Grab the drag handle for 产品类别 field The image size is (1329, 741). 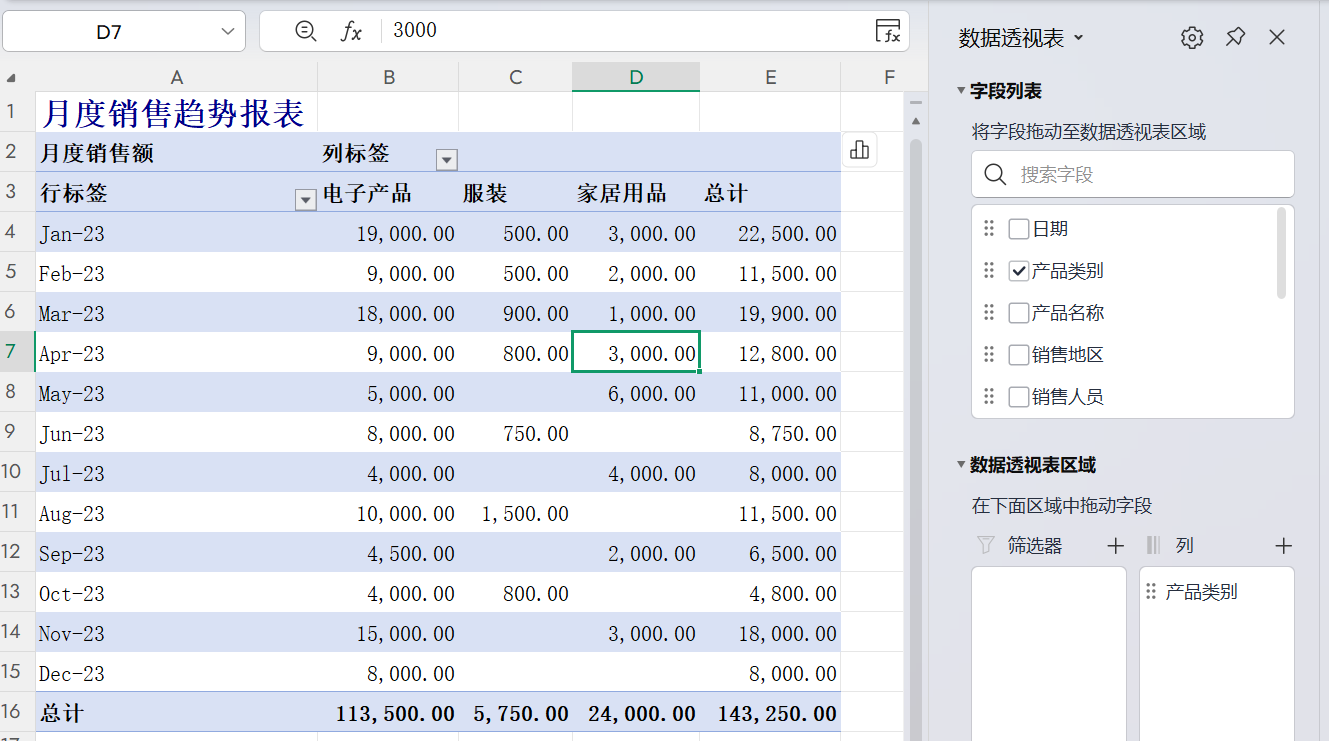pos(989,271)
